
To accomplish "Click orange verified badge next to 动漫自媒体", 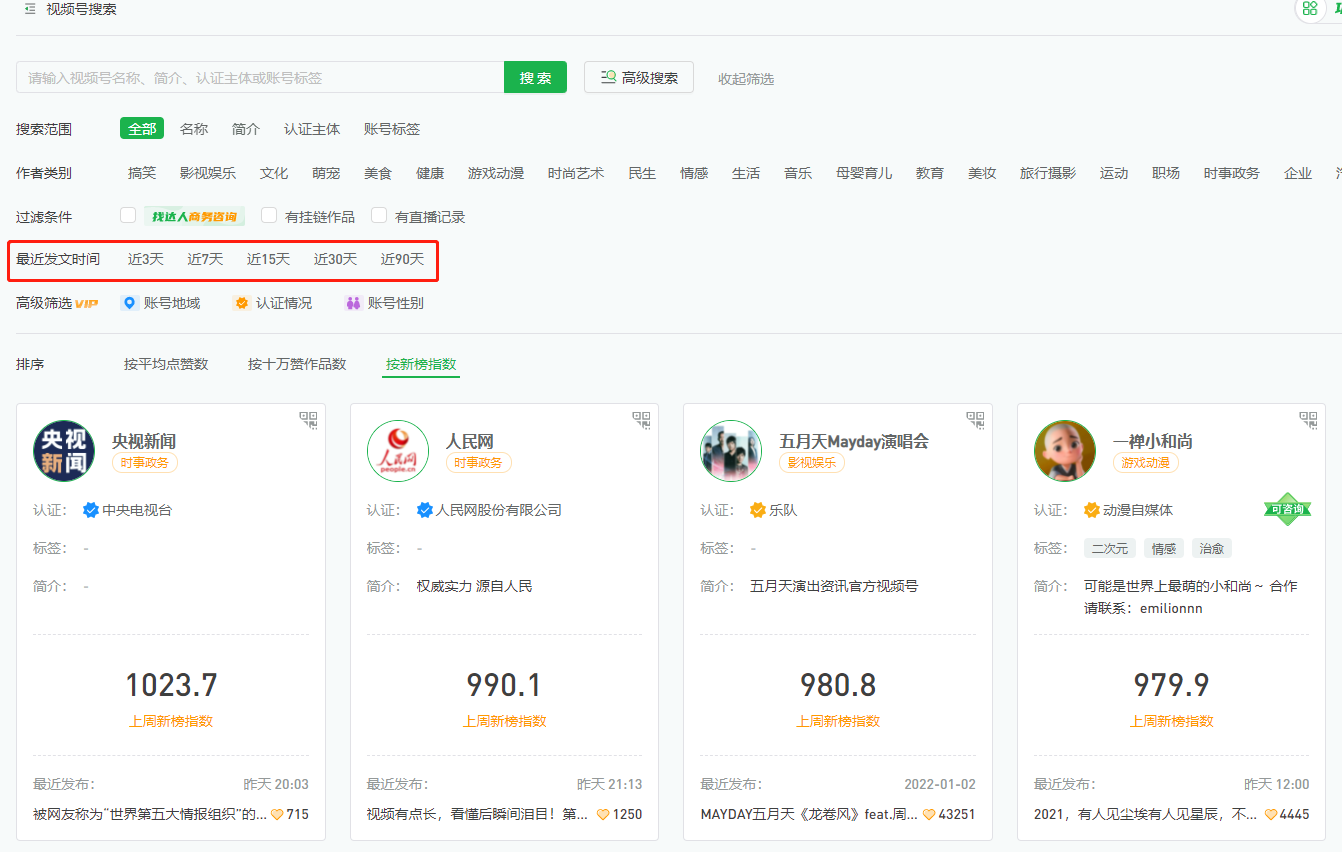I will [x=1092, y=510].
